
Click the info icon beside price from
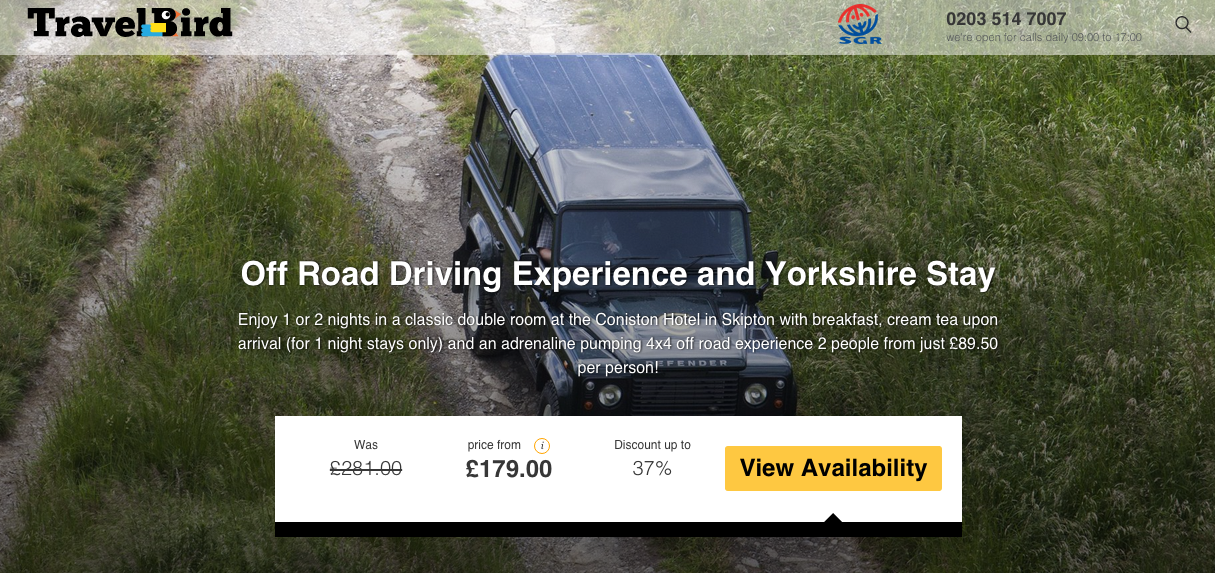(542, 446)
